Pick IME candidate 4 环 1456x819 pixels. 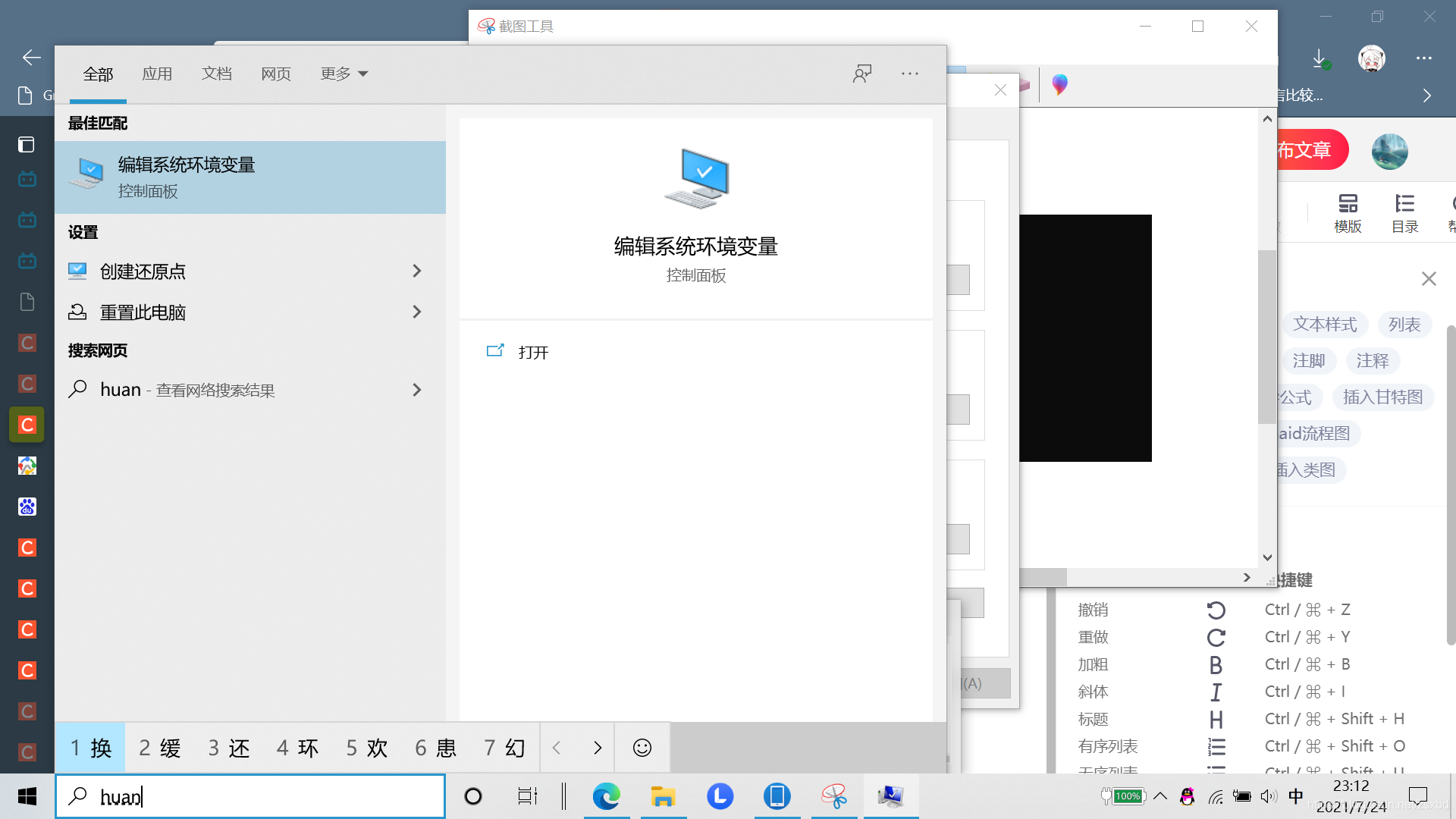pyautogui.click(x=297, y=748)
